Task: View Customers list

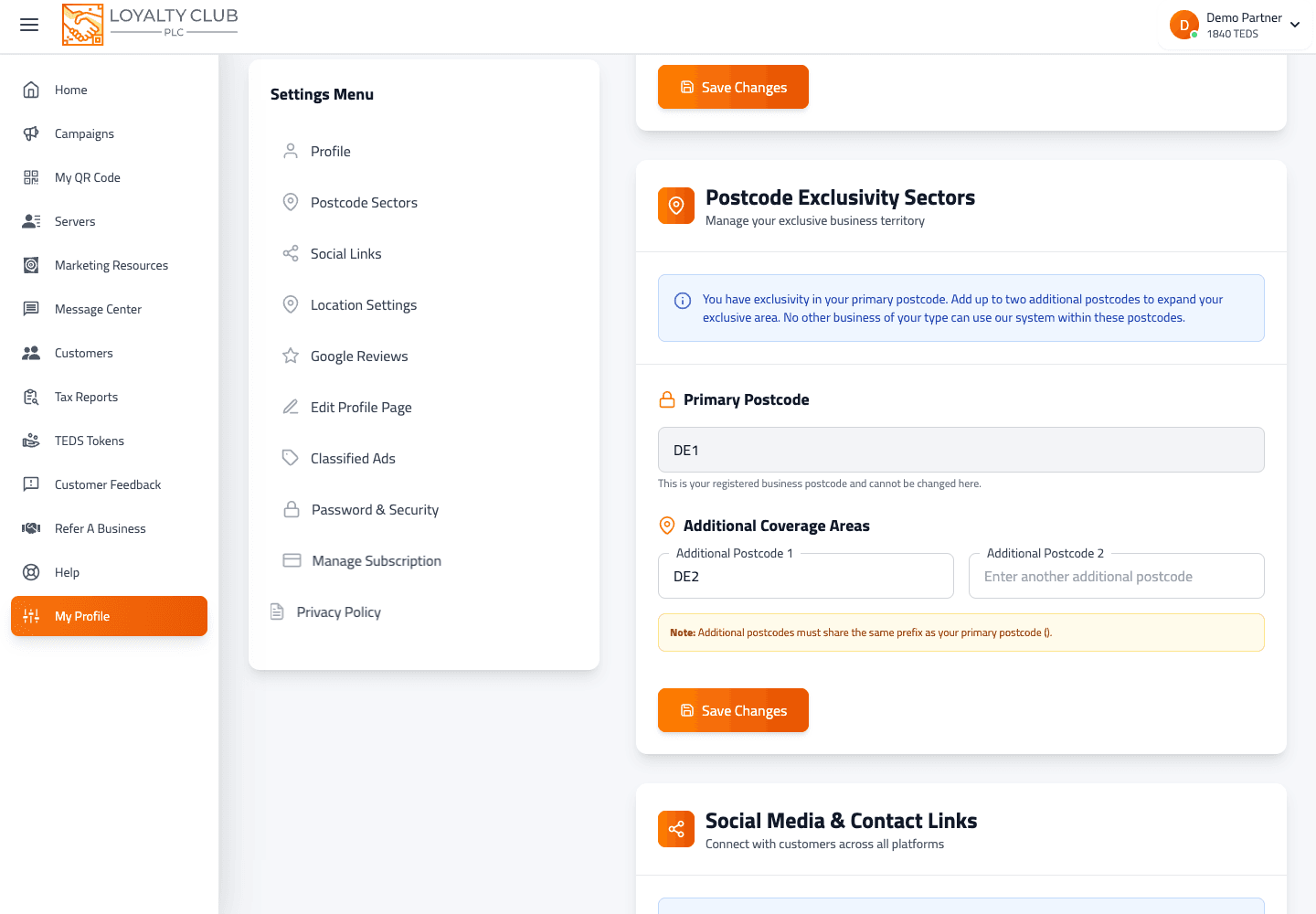Action: click(x=110, y=353)
